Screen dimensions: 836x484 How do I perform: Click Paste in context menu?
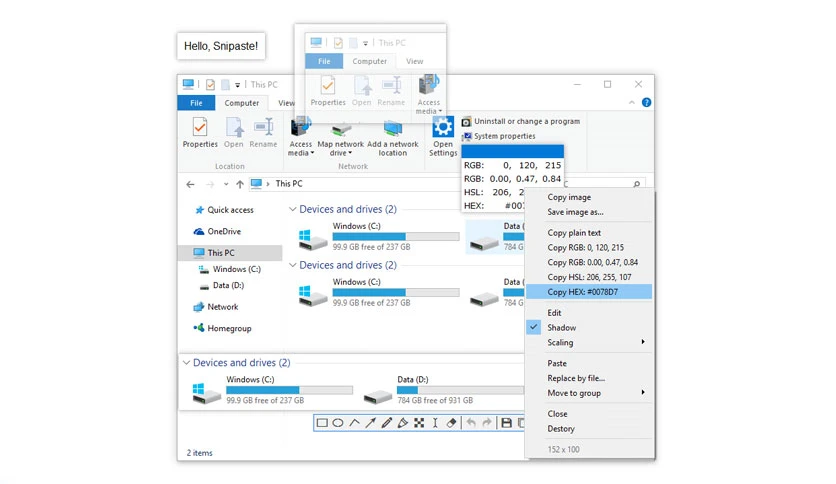557,363
